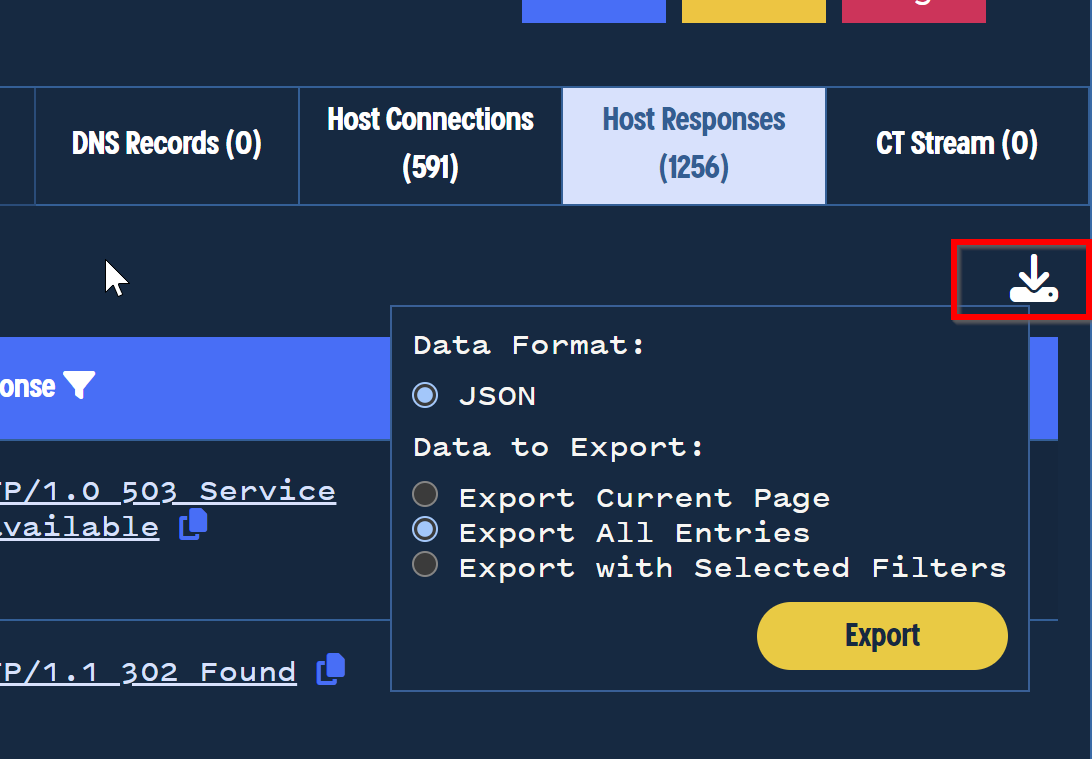Click the blue button at top
The width and height of the screenshot is (1092, 759).
coord(594,11)
